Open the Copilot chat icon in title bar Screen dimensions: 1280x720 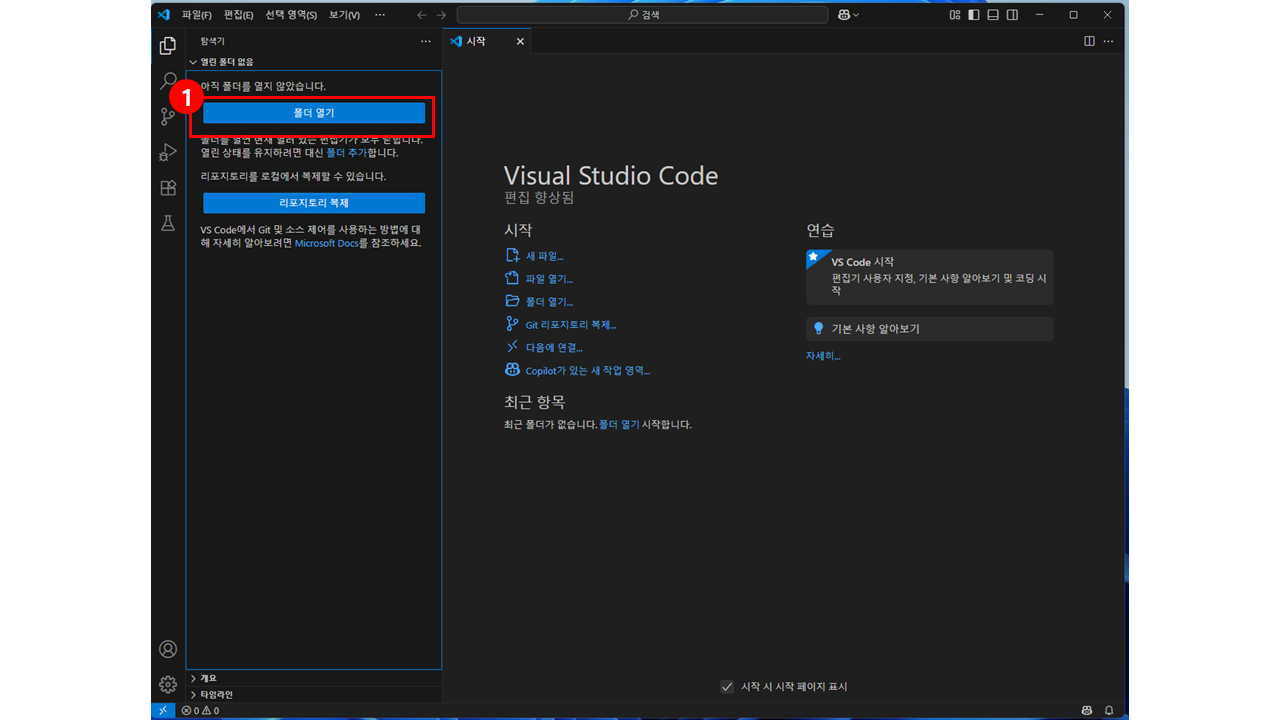[x=844, y=15]
